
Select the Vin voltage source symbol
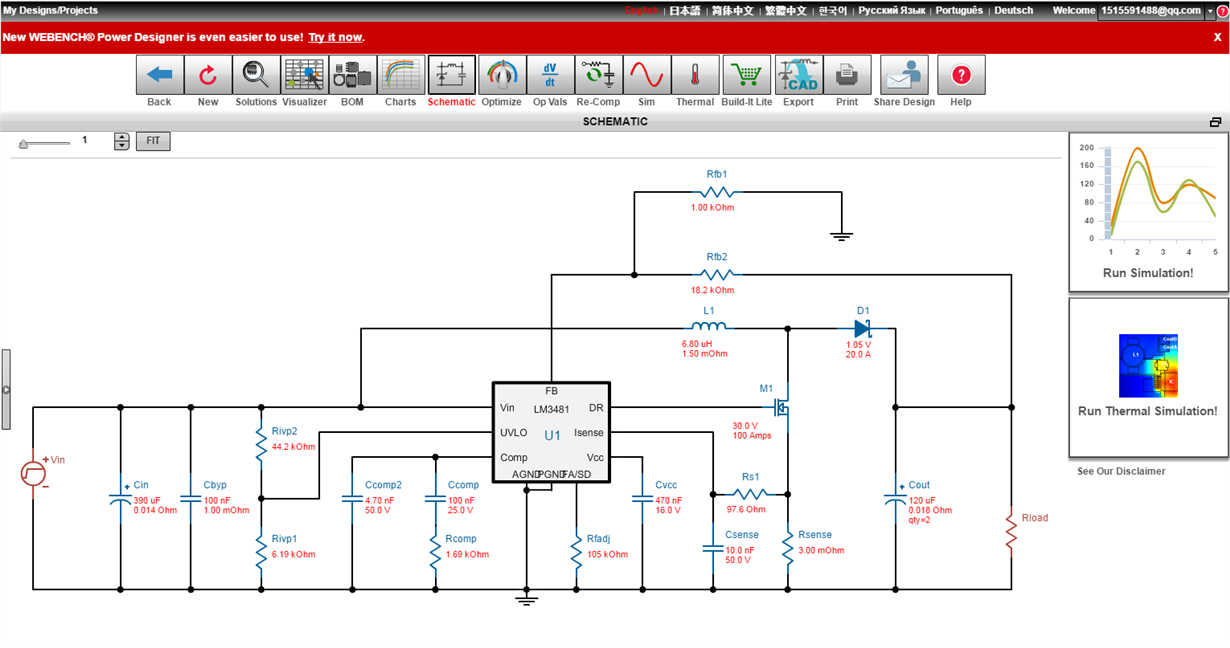point(33,473)
